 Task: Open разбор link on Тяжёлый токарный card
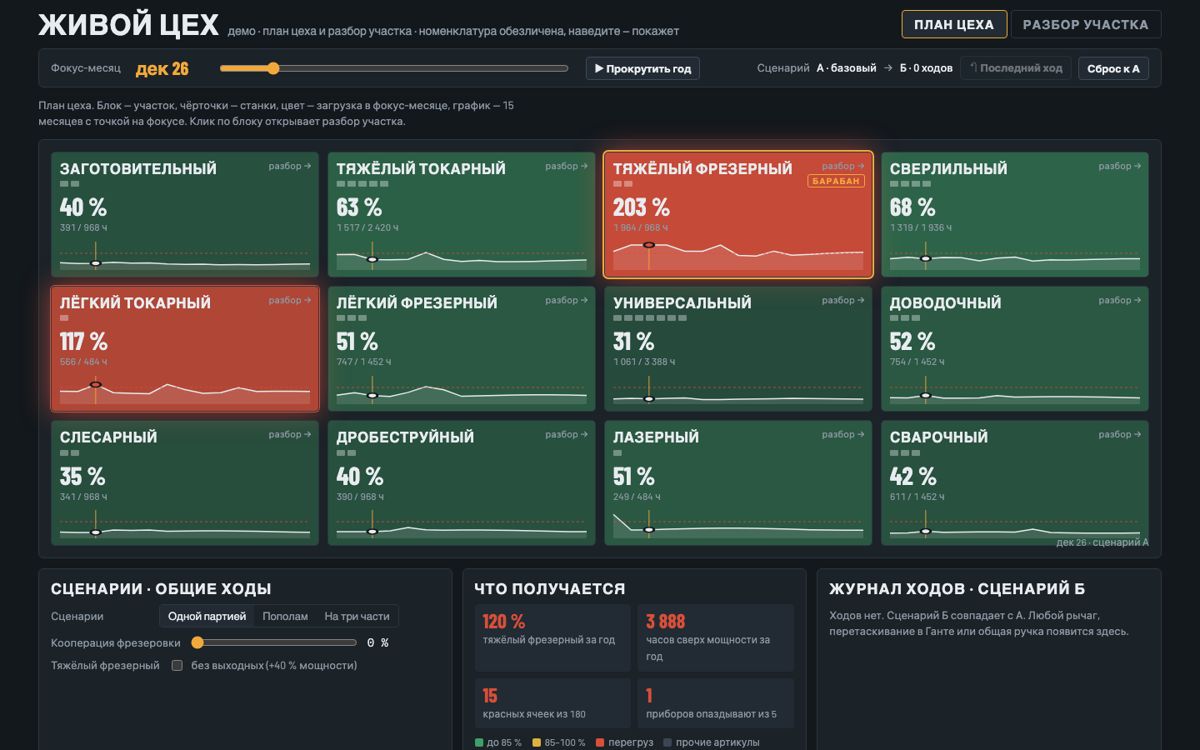567,166
